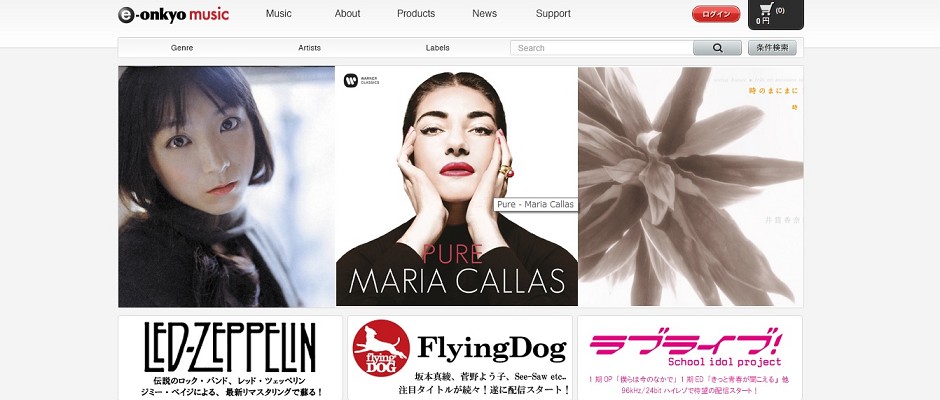This screenshot has height=400, width=940.
Task: Open the News menu
Action: point(484,13)
